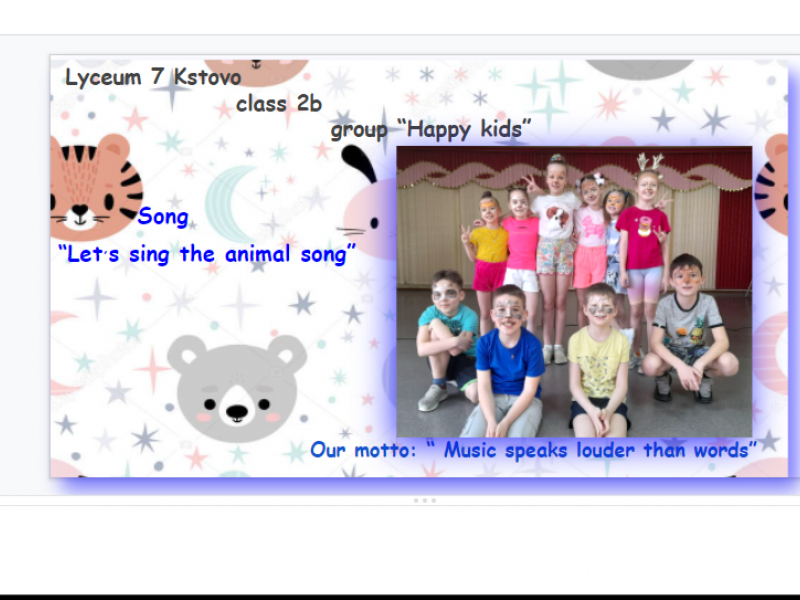
Task: Click the "class 2b" text box
Action: pyautogui.click(x=279, y=104)
